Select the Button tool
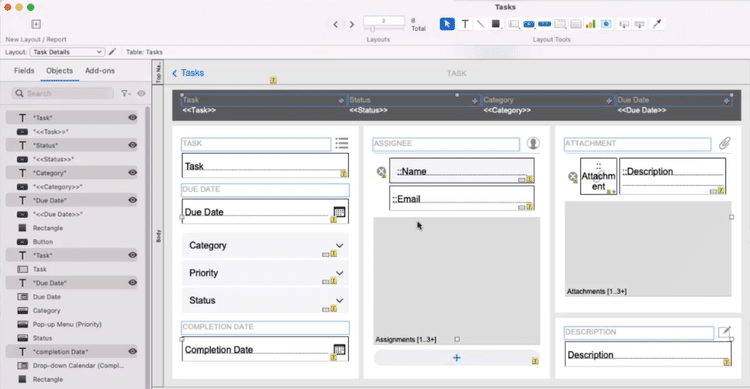Image resolution: width=750 pixels, height=389 pixels. [x=529, y=24]
